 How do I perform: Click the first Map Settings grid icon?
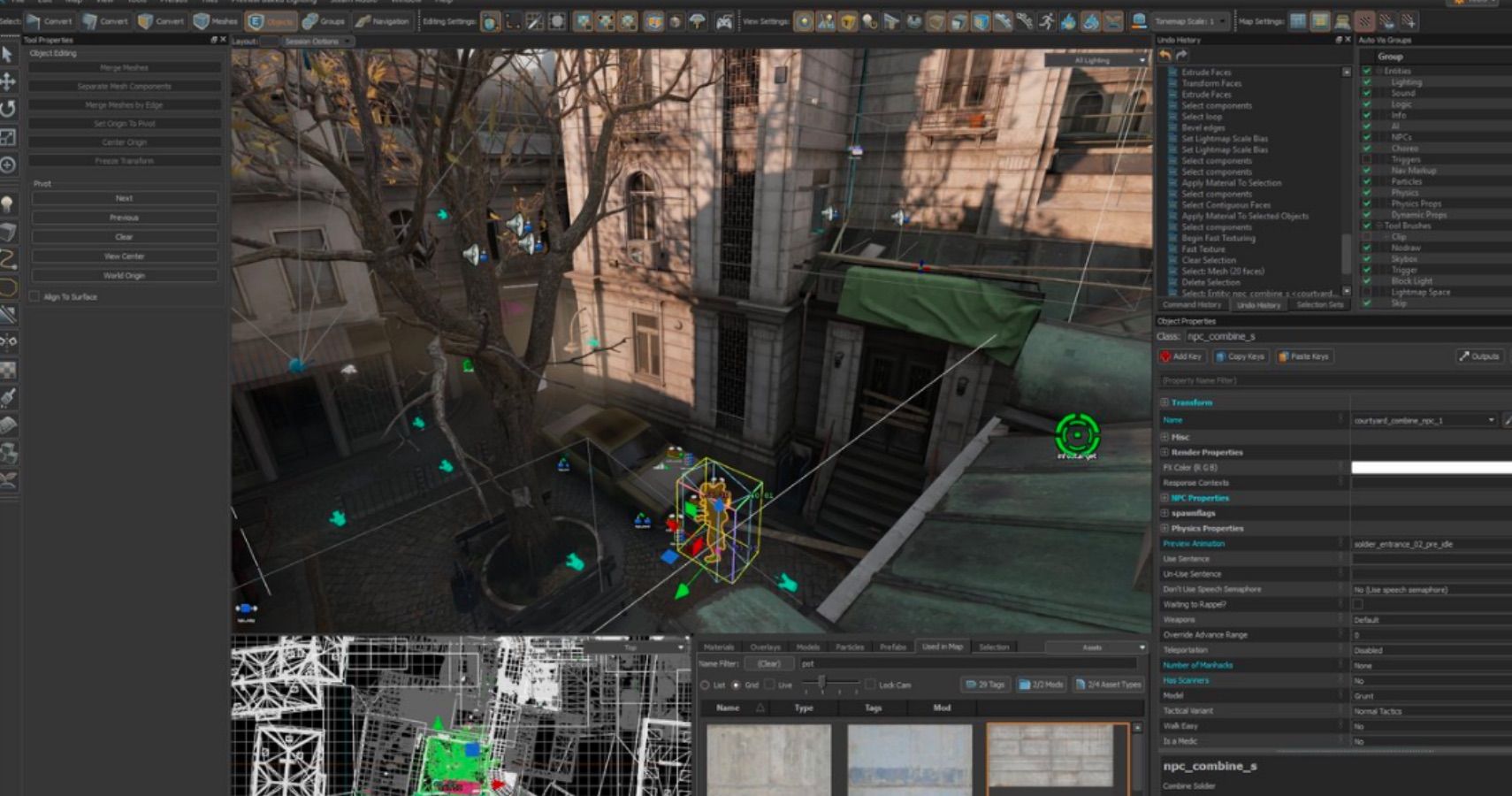click(x=1297, y=21)
